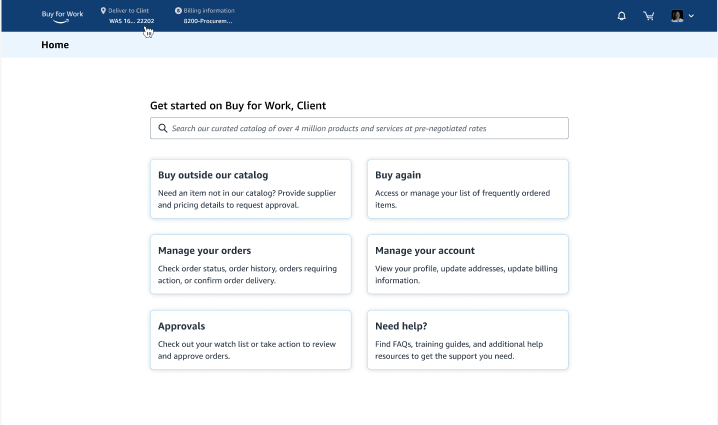The width and height of the screenshot is (718, 425).
Task: Open the Need help? card
Action: point(468,340)
